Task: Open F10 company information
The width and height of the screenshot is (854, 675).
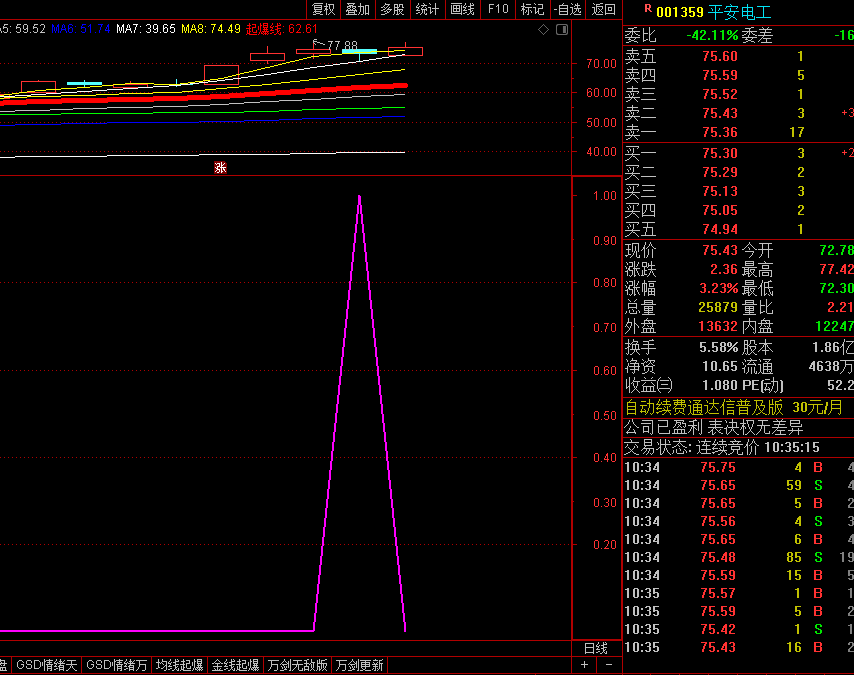Action: (x=497, y=9)
